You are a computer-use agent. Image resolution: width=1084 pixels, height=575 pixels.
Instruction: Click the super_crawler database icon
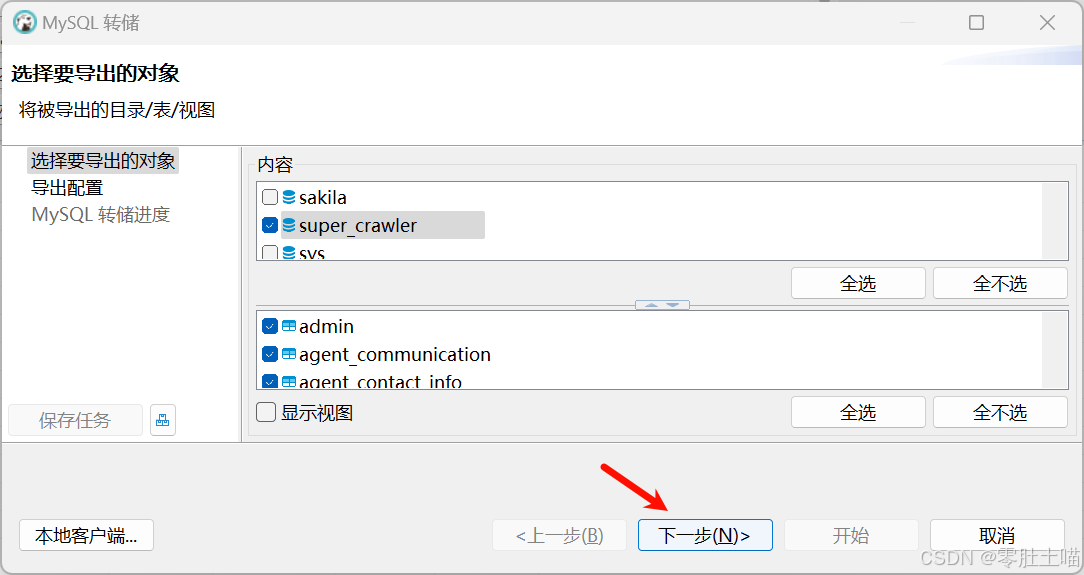pos(289,225)
